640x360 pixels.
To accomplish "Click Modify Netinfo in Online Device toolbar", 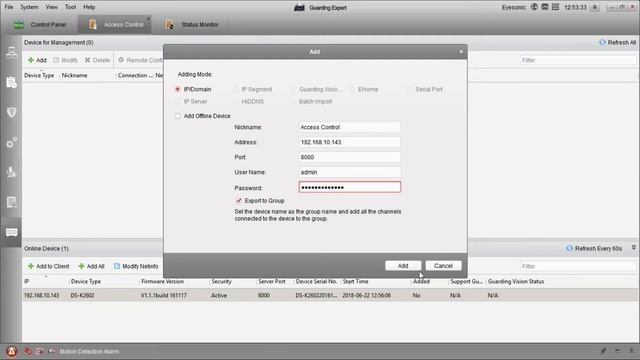I will 136,266.
